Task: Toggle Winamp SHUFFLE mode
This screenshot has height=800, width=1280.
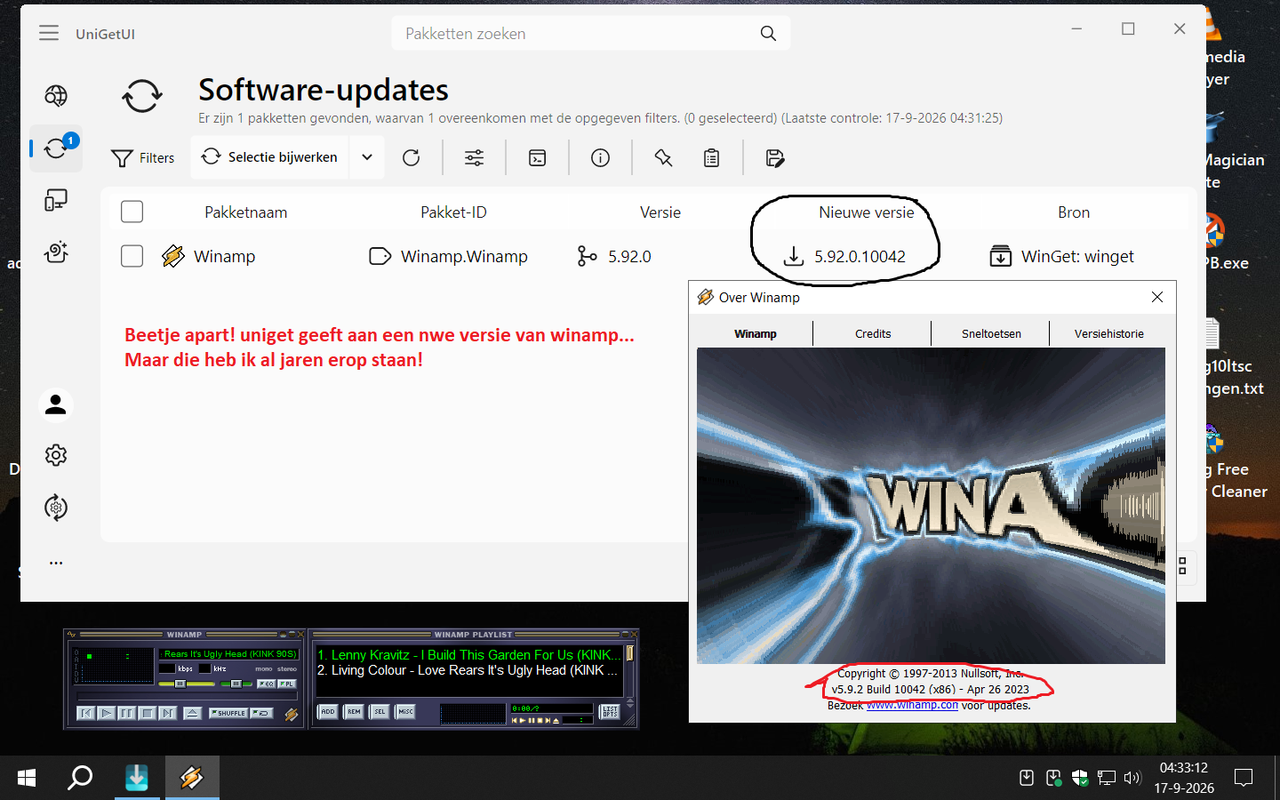Action: (228, 713)
